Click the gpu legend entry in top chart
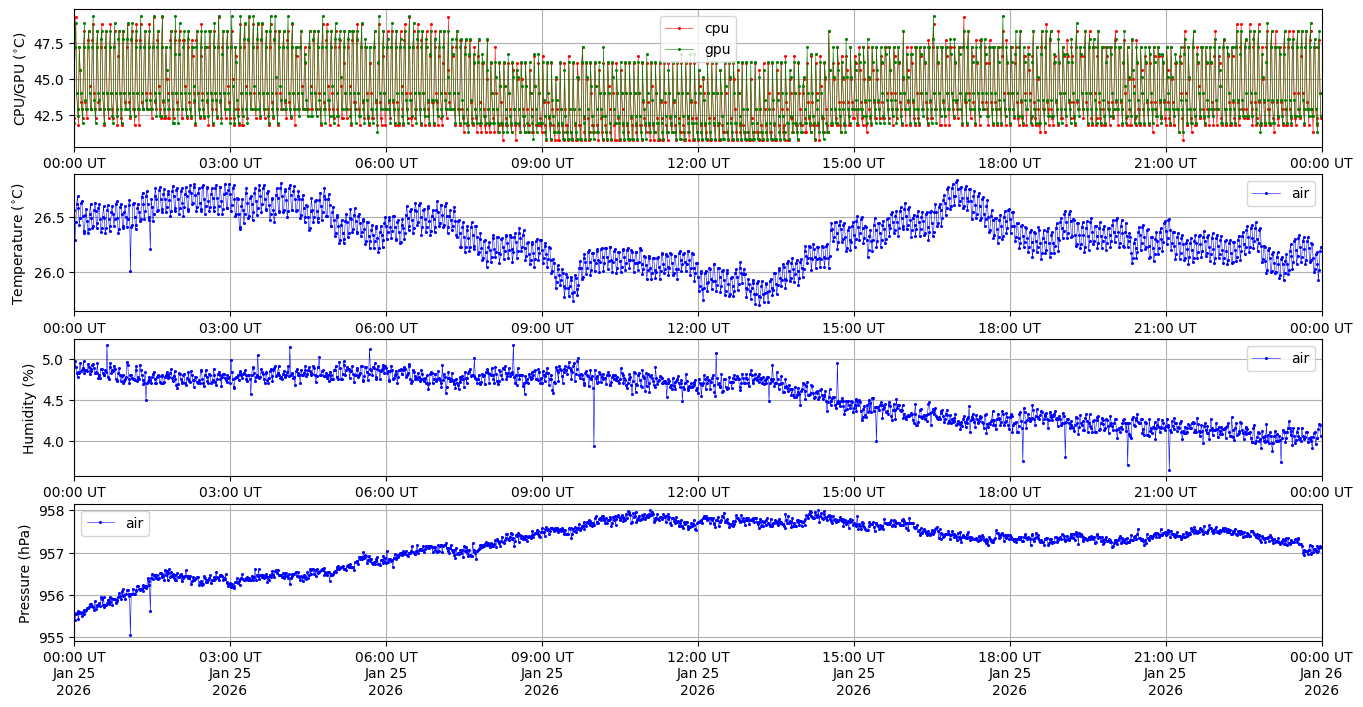 [716, 49]
